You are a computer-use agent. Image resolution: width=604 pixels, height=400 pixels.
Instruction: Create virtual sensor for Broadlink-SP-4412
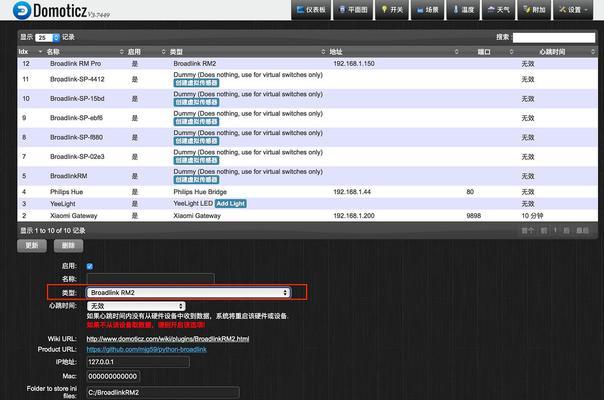click(x=196, y=83)
